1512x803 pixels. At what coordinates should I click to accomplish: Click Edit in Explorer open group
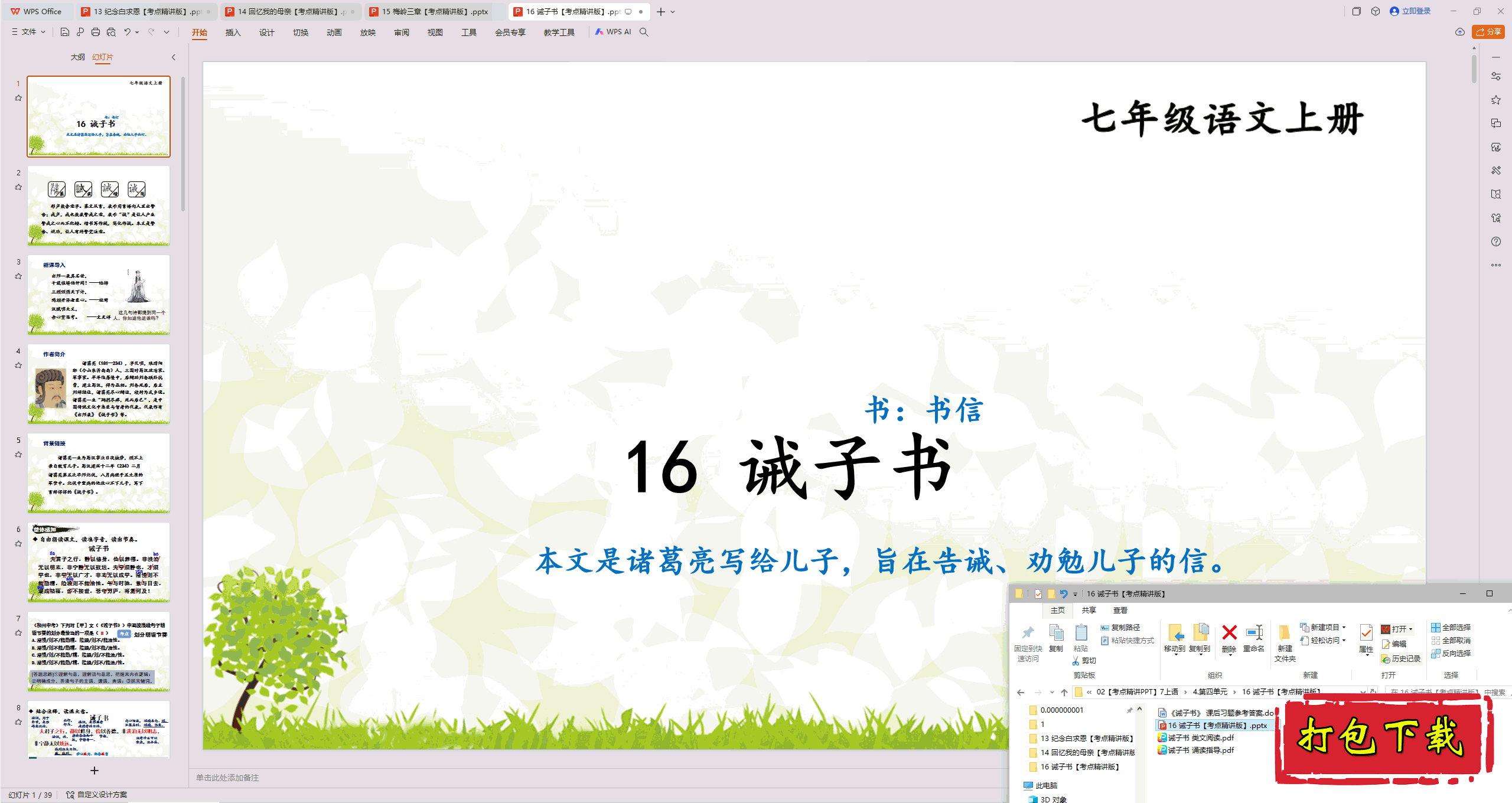pos(1394,644)
